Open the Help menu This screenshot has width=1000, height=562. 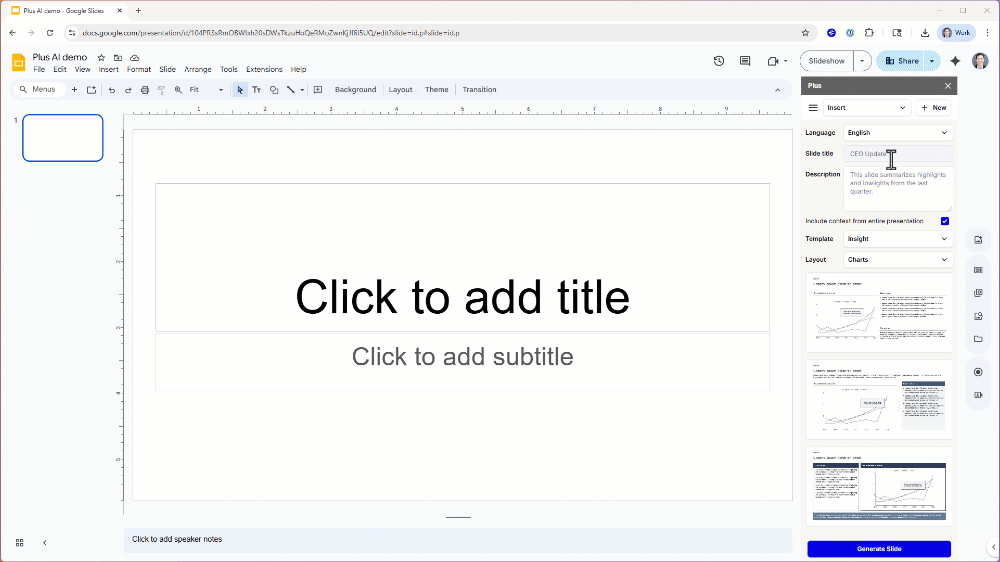pos(298,70)
